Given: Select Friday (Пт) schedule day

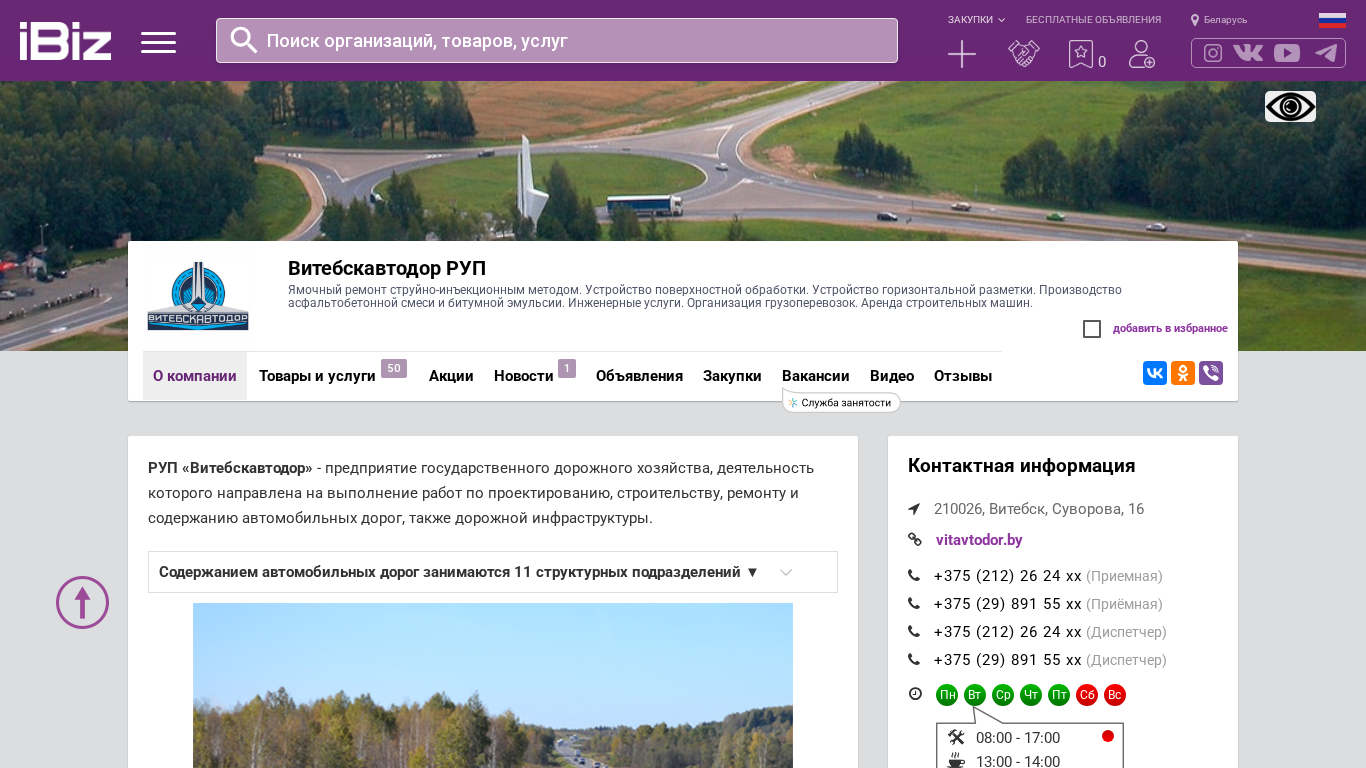Looking at the screenshot, I should [1059, 695].
